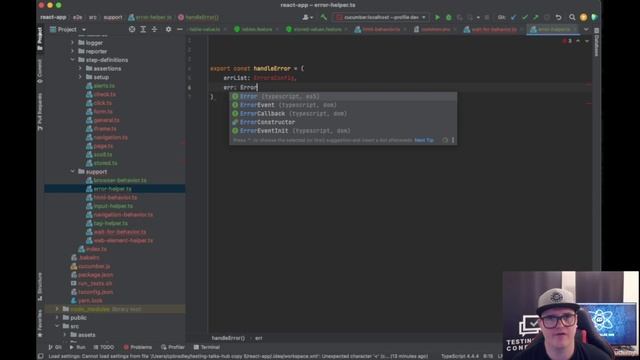Open input-helper.ts in the project tree

[x=109, y=206]
